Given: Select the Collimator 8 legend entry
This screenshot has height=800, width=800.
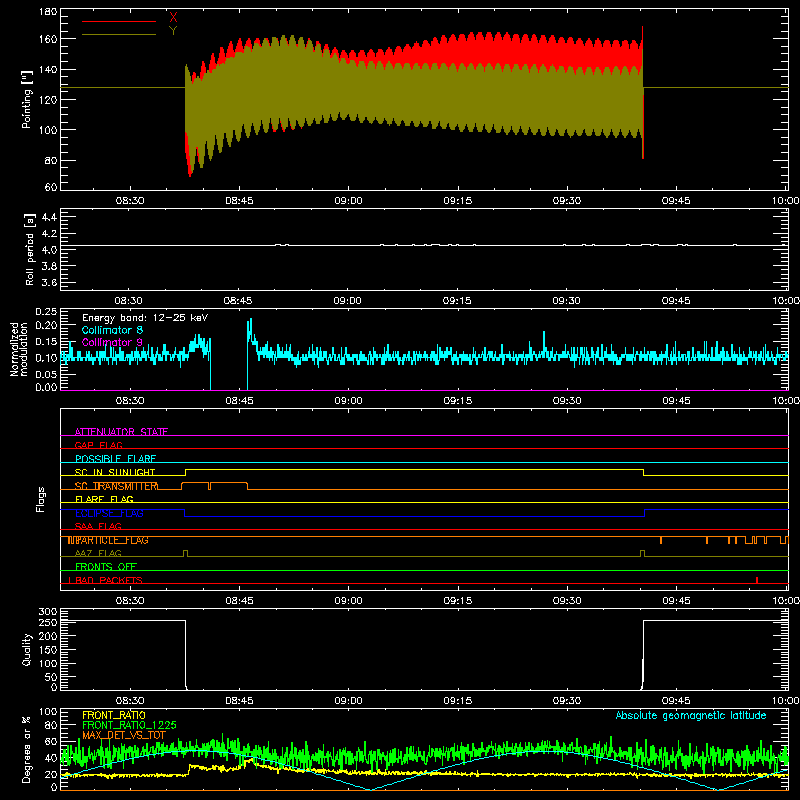Looking at the screenshot, I should point(112,330).
